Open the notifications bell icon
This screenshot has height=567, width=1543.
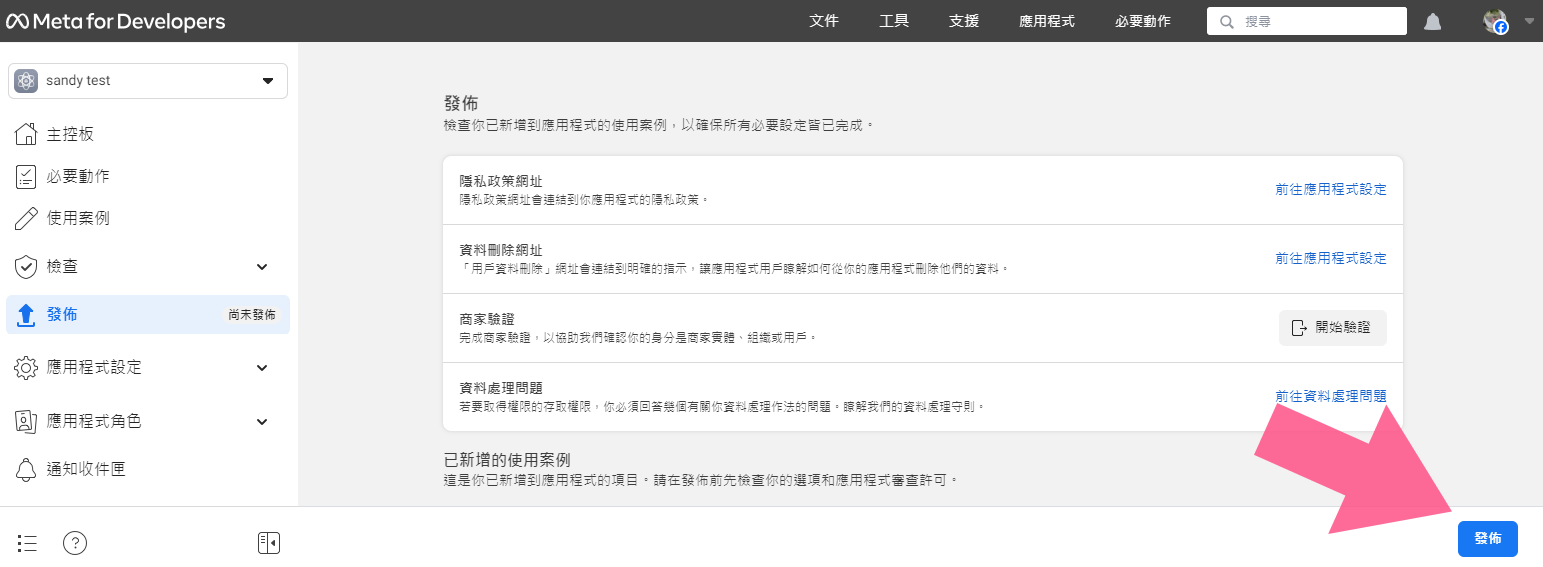click(x=1433, y=22)
